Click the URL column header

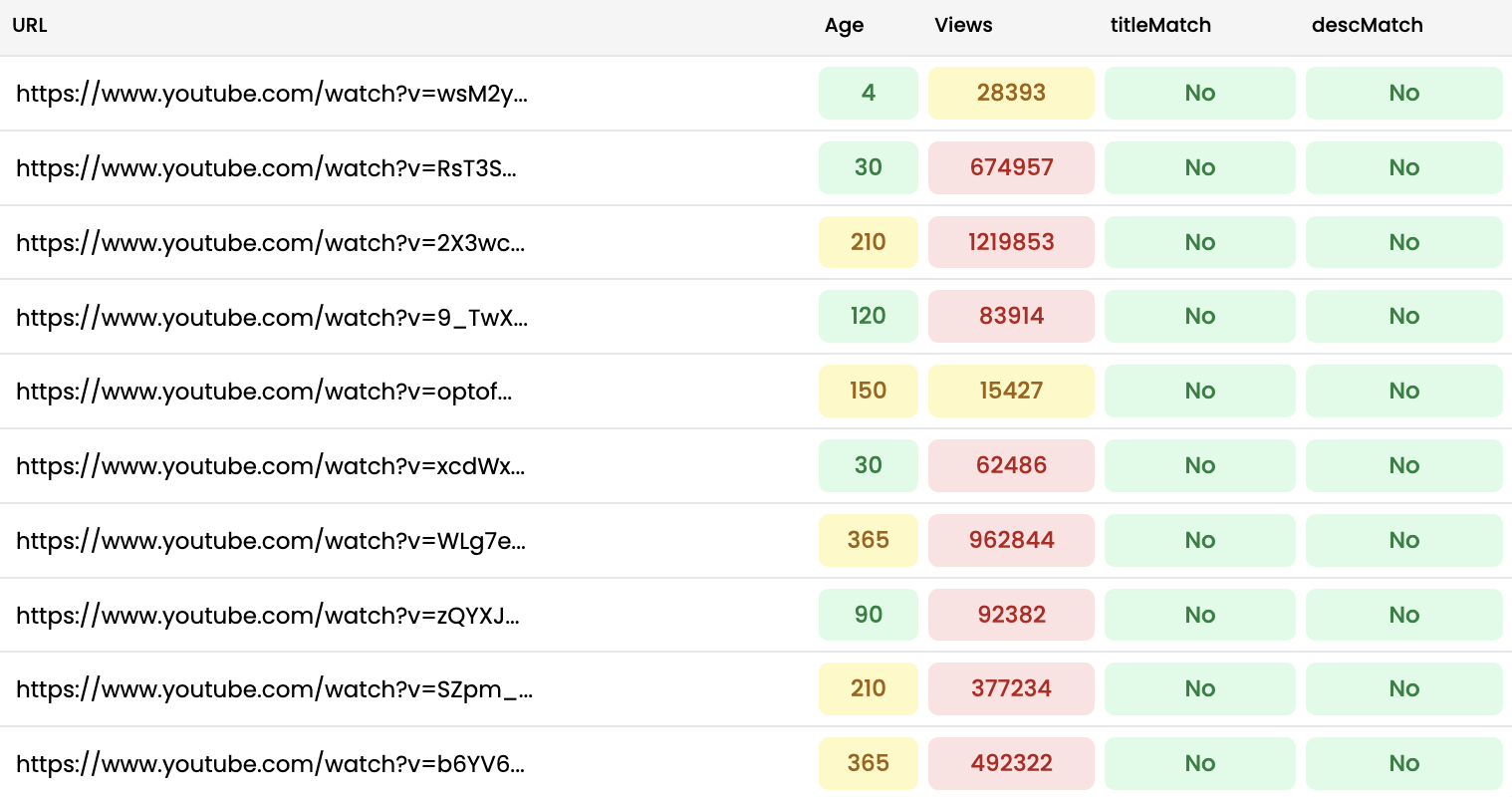pyautogui.click(x=30, y=26)
